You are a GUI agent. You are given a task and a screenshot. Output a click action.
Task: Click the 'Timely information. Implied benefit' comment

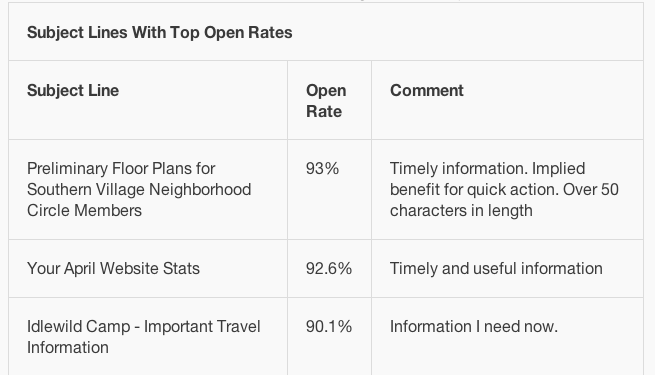point(504,190)
